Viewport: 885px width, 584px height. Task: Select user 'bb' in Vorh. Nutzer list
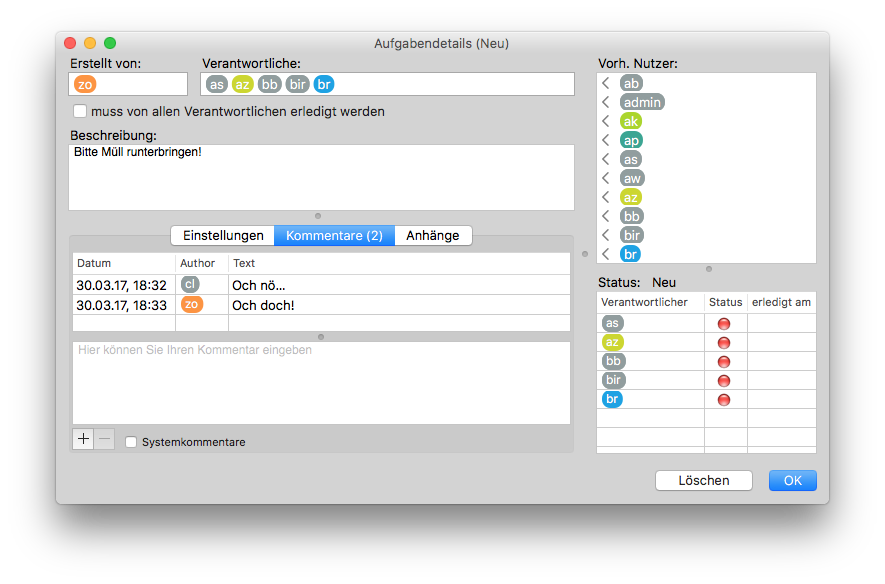click(x=632, y=216)
